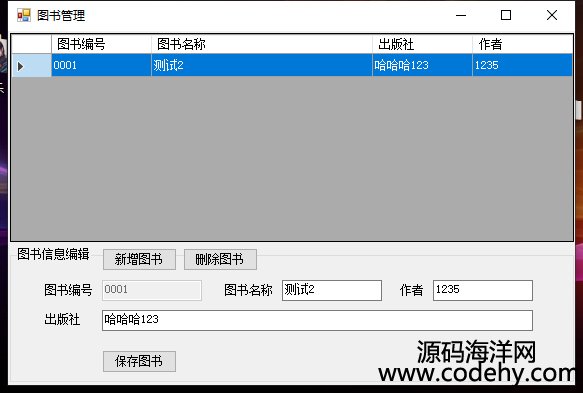
Task: Click the 图书管理 app icon in title bar
Action: tap(24, 15)
